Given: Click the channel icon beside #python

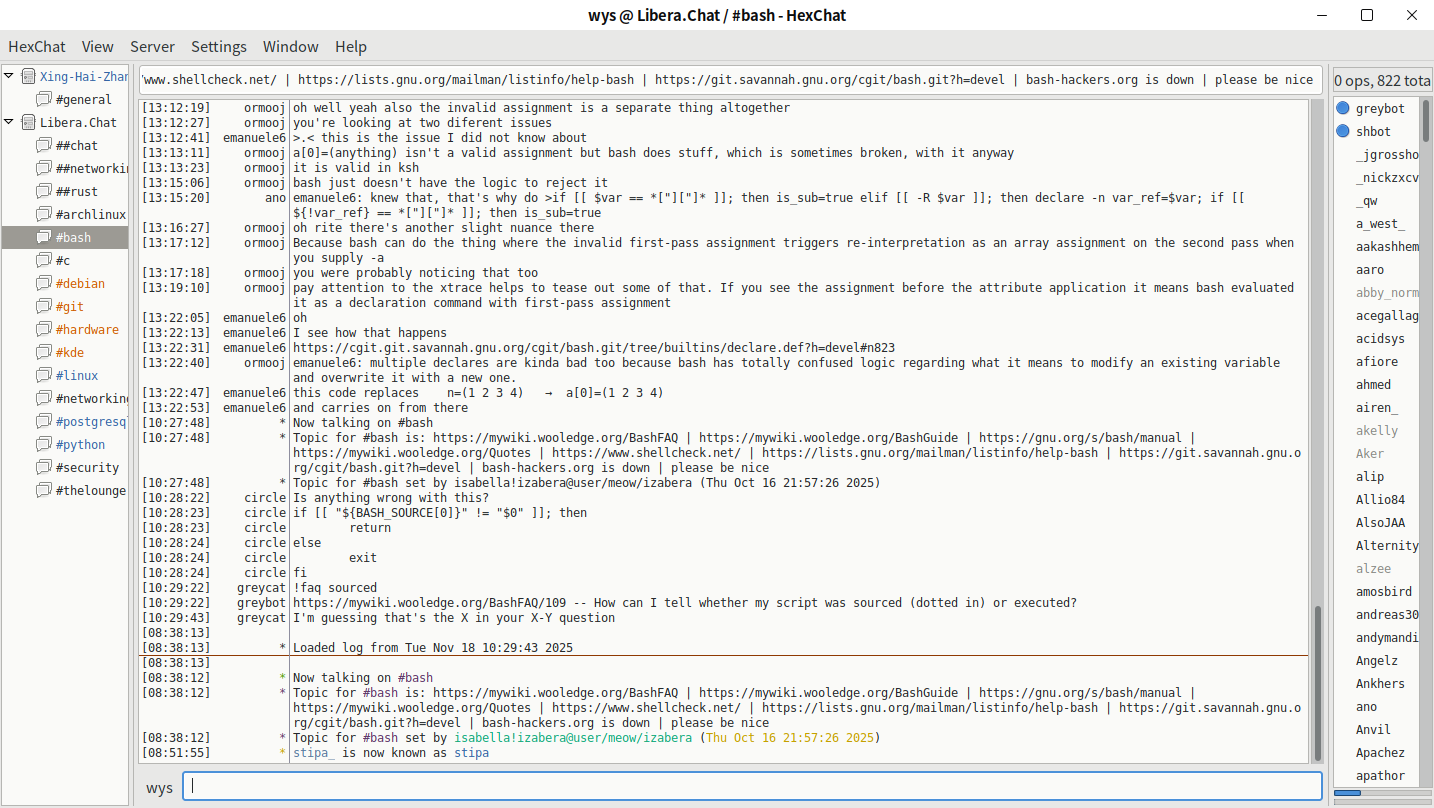Looking at the screenshot, I should click(43, 445).
